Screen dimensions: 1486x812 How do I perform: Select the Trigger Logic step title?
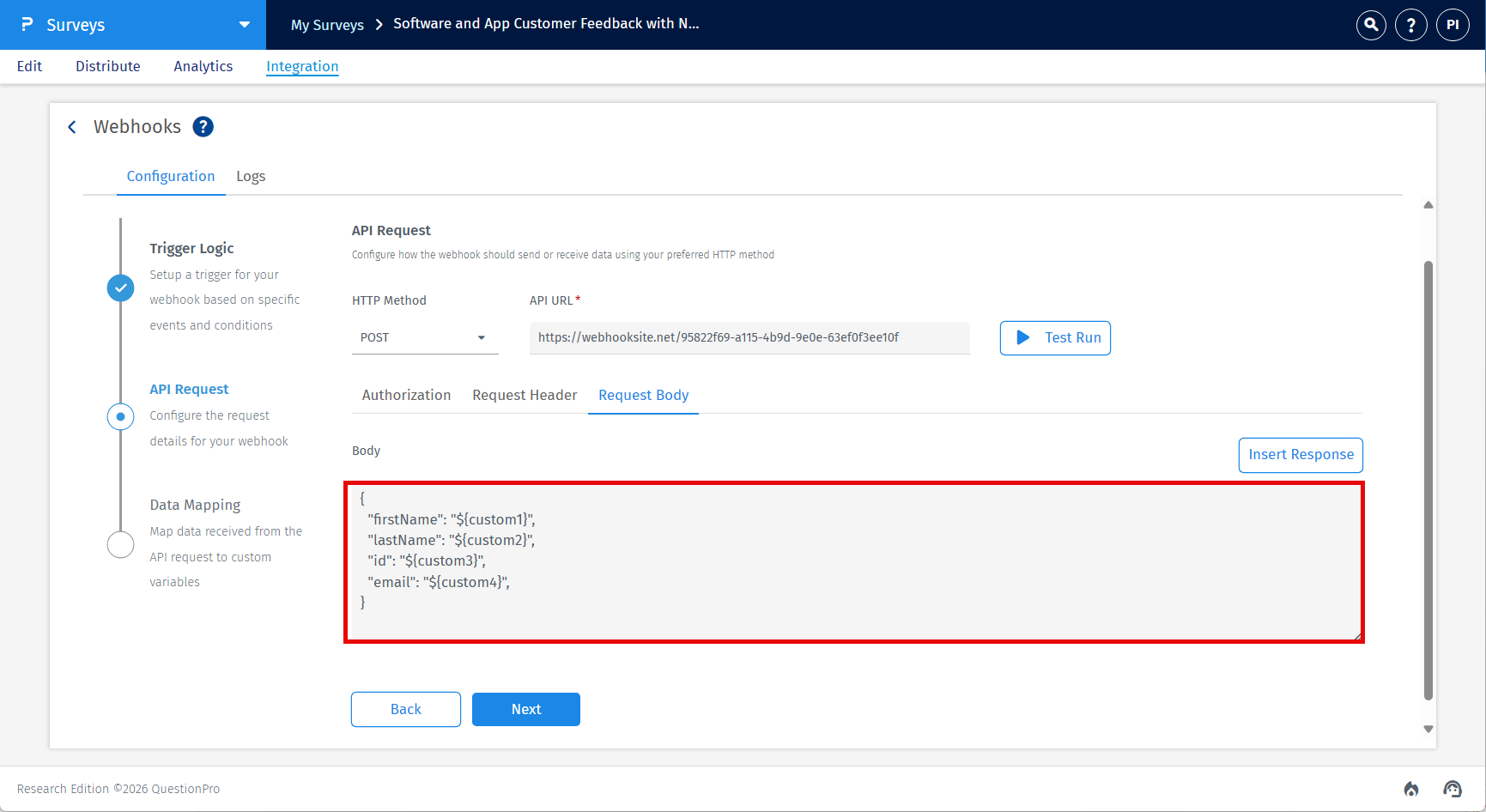(x=191, y=248)
